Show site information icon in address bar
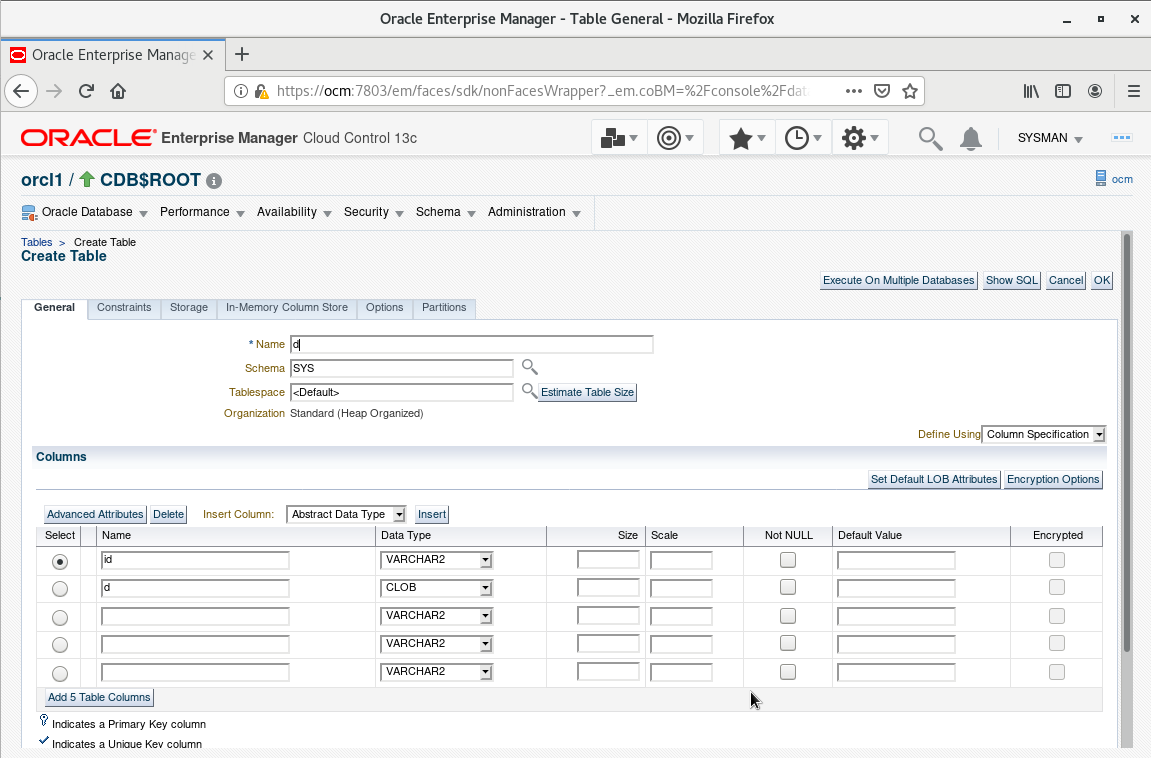This screenshot has height=758, width=1151. tap(240, 91)
